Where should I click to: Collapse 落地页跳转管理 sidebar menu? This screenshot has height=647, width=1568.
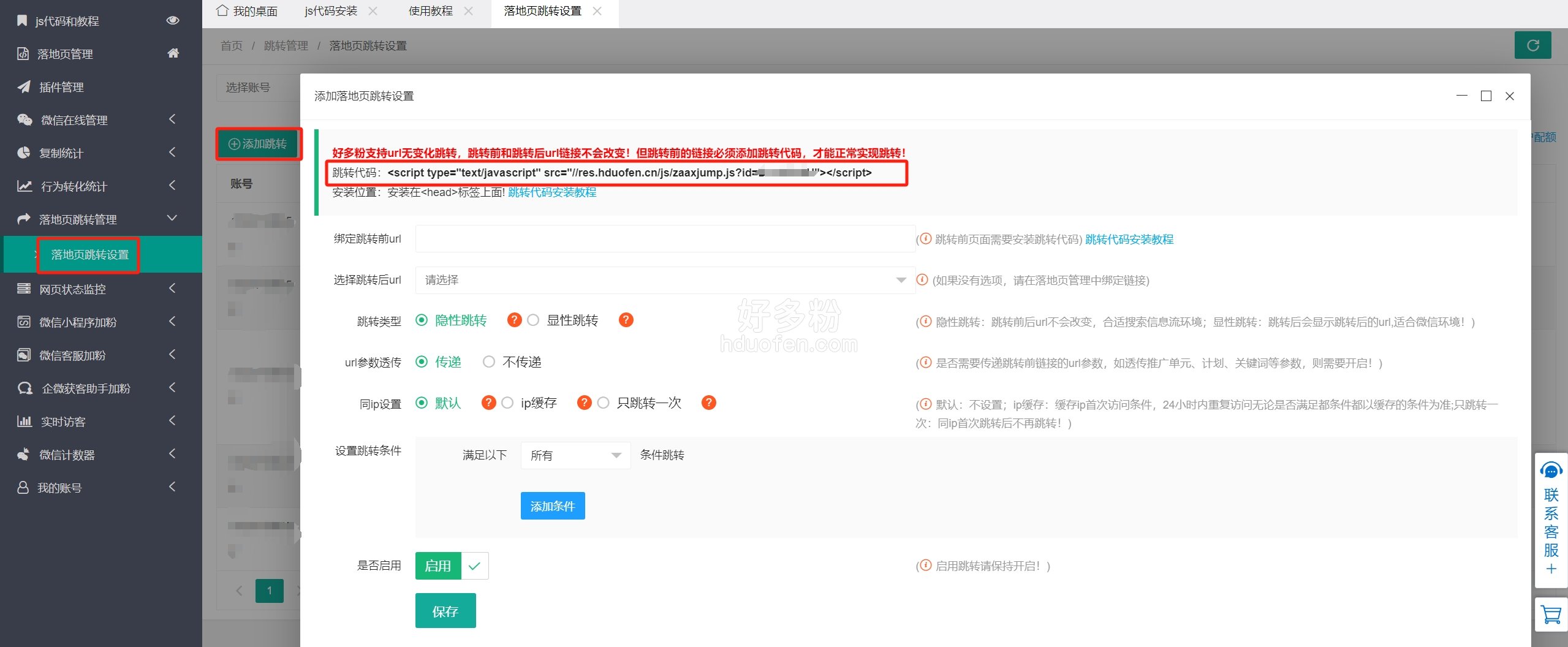click(x=172, y=218)
